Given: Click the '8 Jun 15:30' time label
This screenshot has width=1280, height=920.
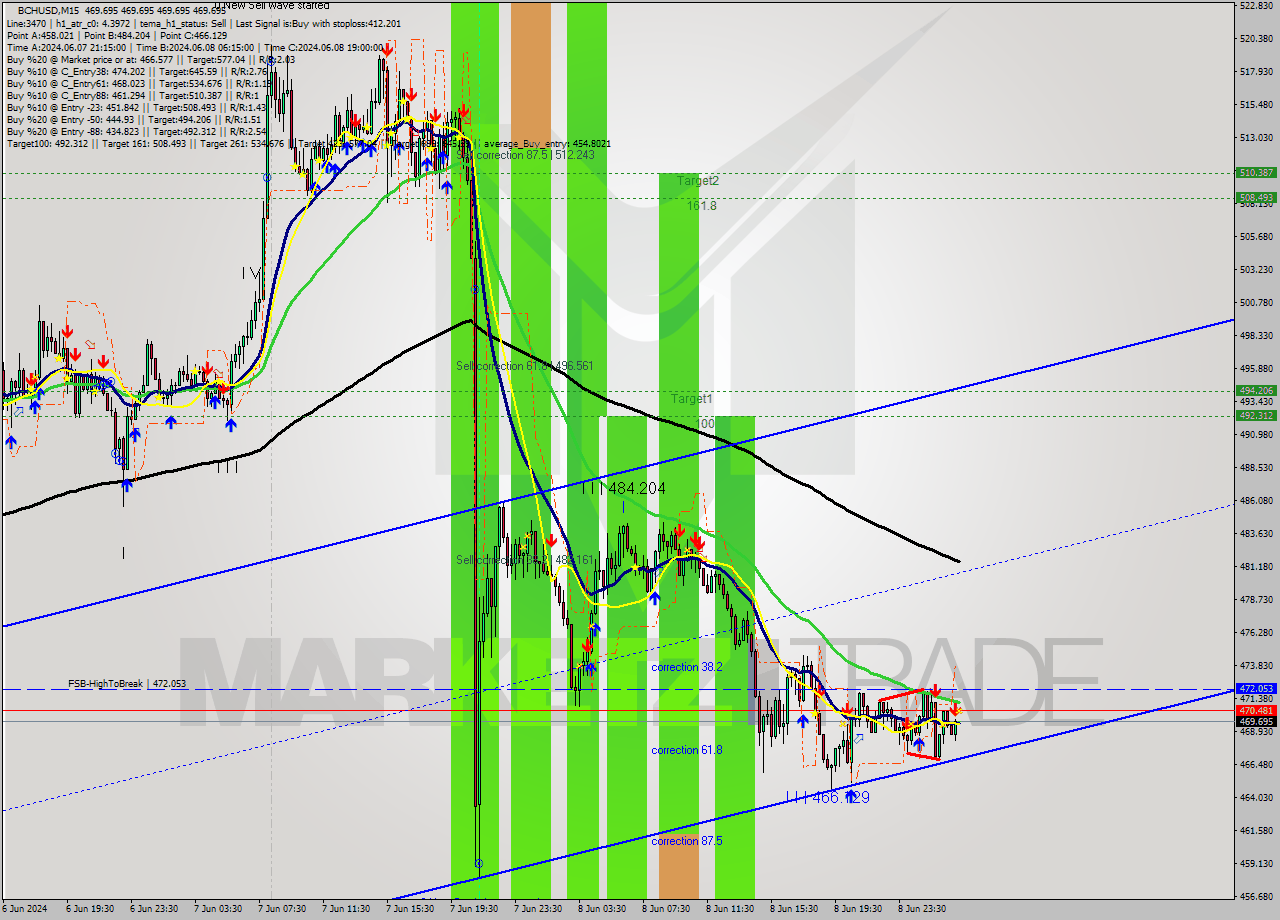Looking at the screenshot, I should pyautogui.click(x=794, y=910).
